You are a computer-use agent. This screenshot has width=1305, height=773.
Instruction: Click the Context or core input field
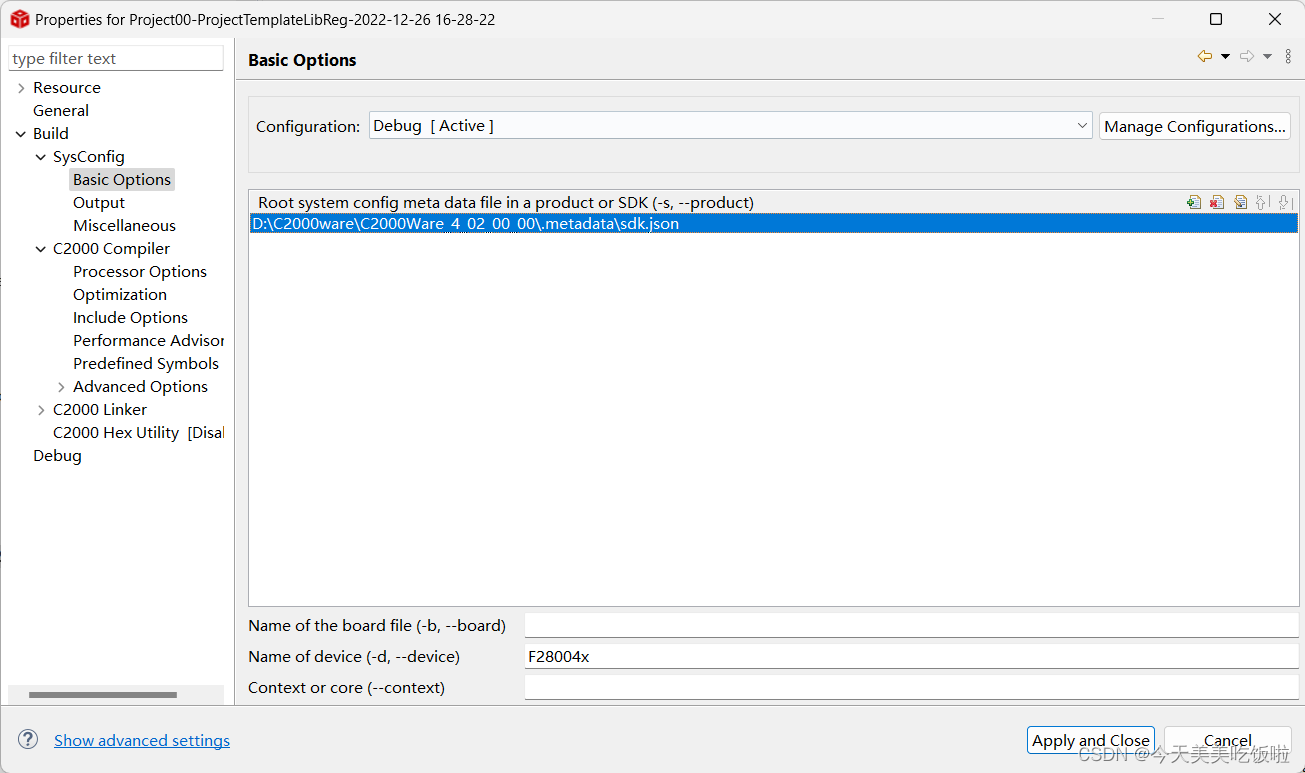(911, 688)
